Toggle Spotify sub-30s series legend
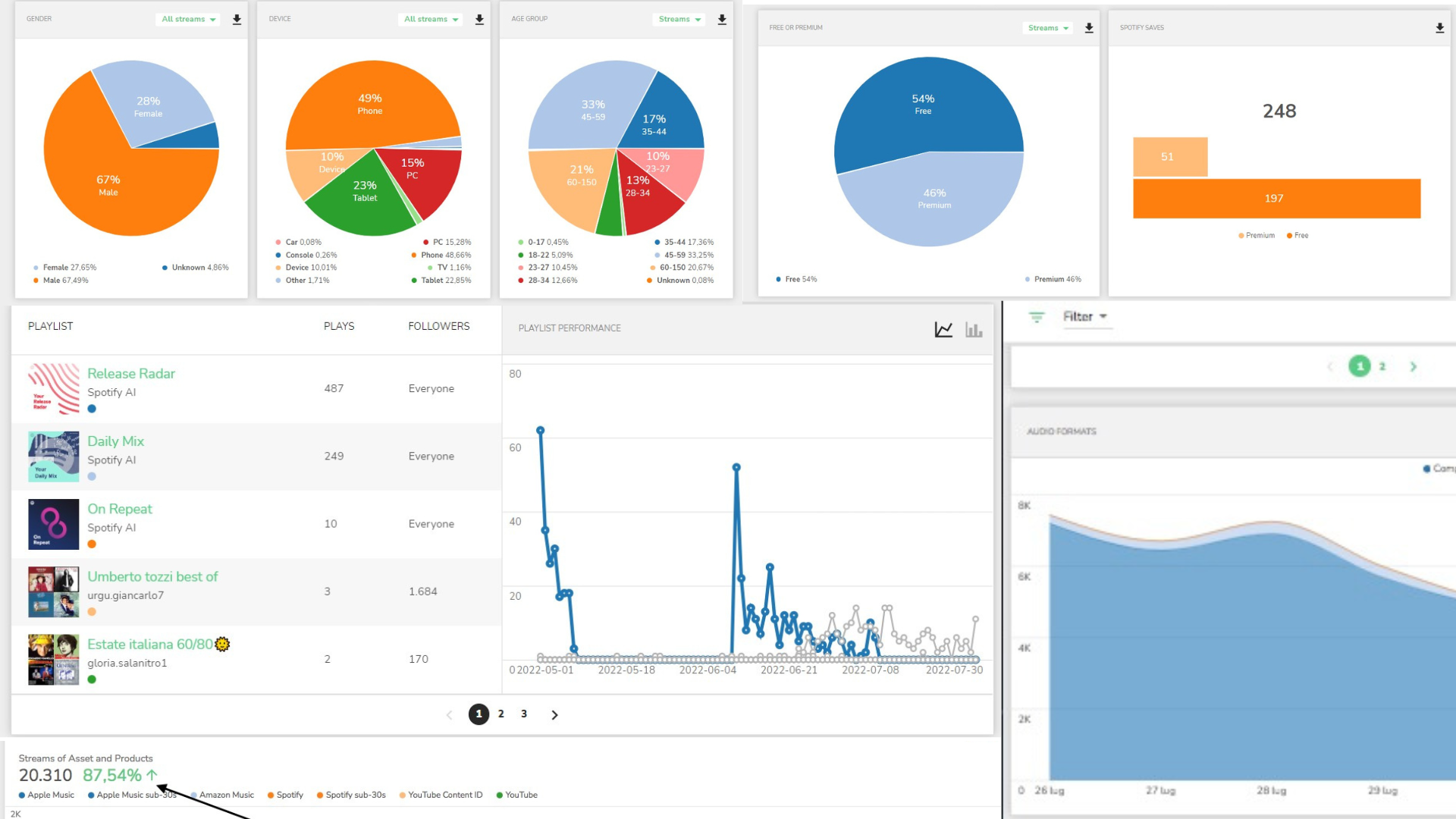 coord(351,795)
